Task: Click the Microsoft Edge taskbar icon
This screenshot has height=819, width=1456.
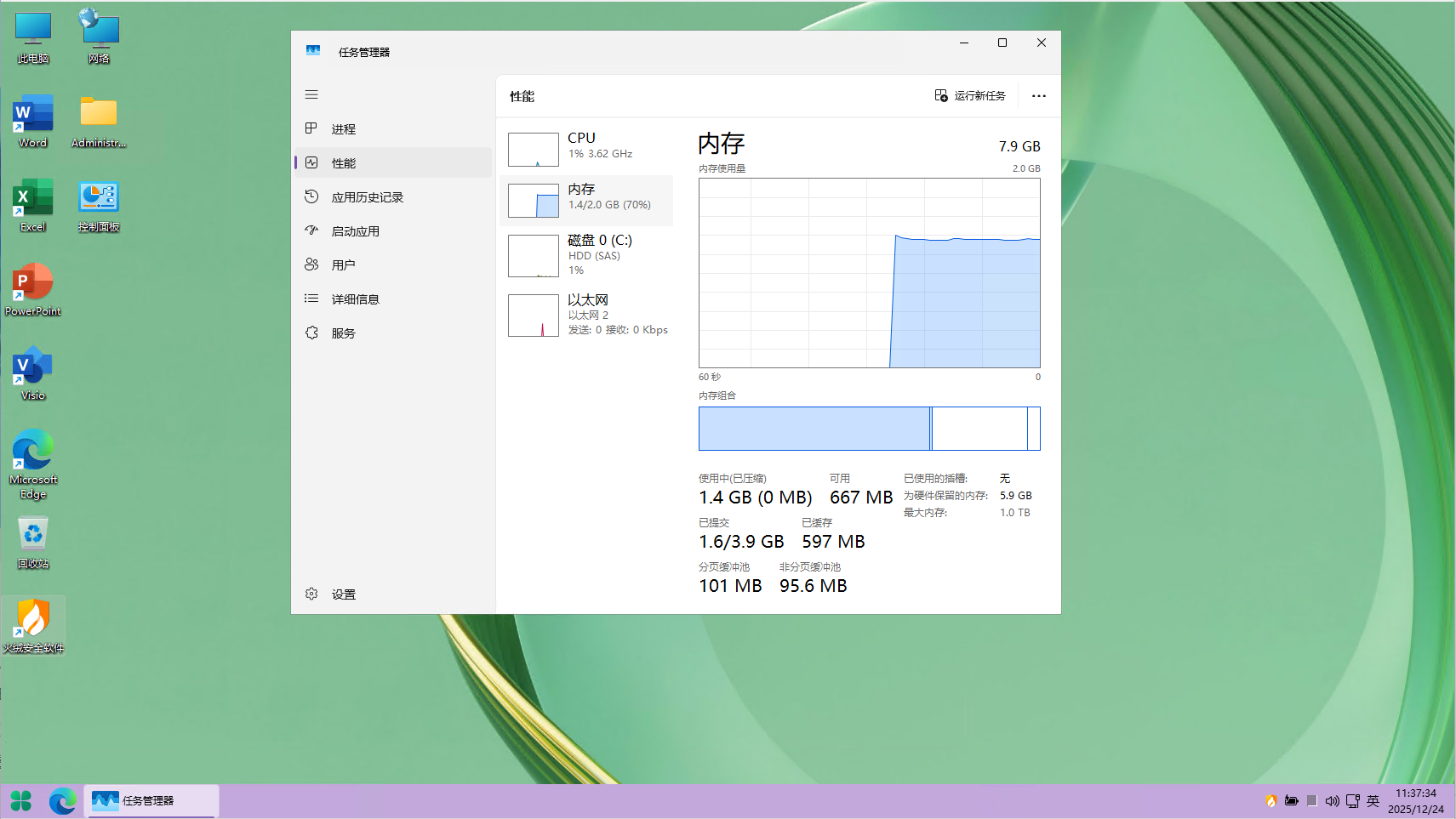Action: click(62, 800)
